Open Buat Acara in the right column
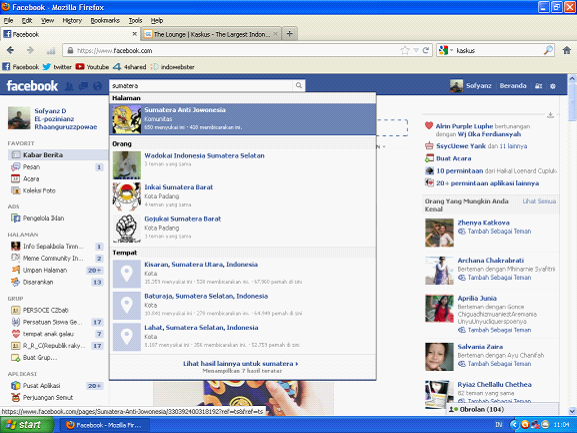Screen dimensions: 577x433 pyautogui.click(x=453, y=159)
